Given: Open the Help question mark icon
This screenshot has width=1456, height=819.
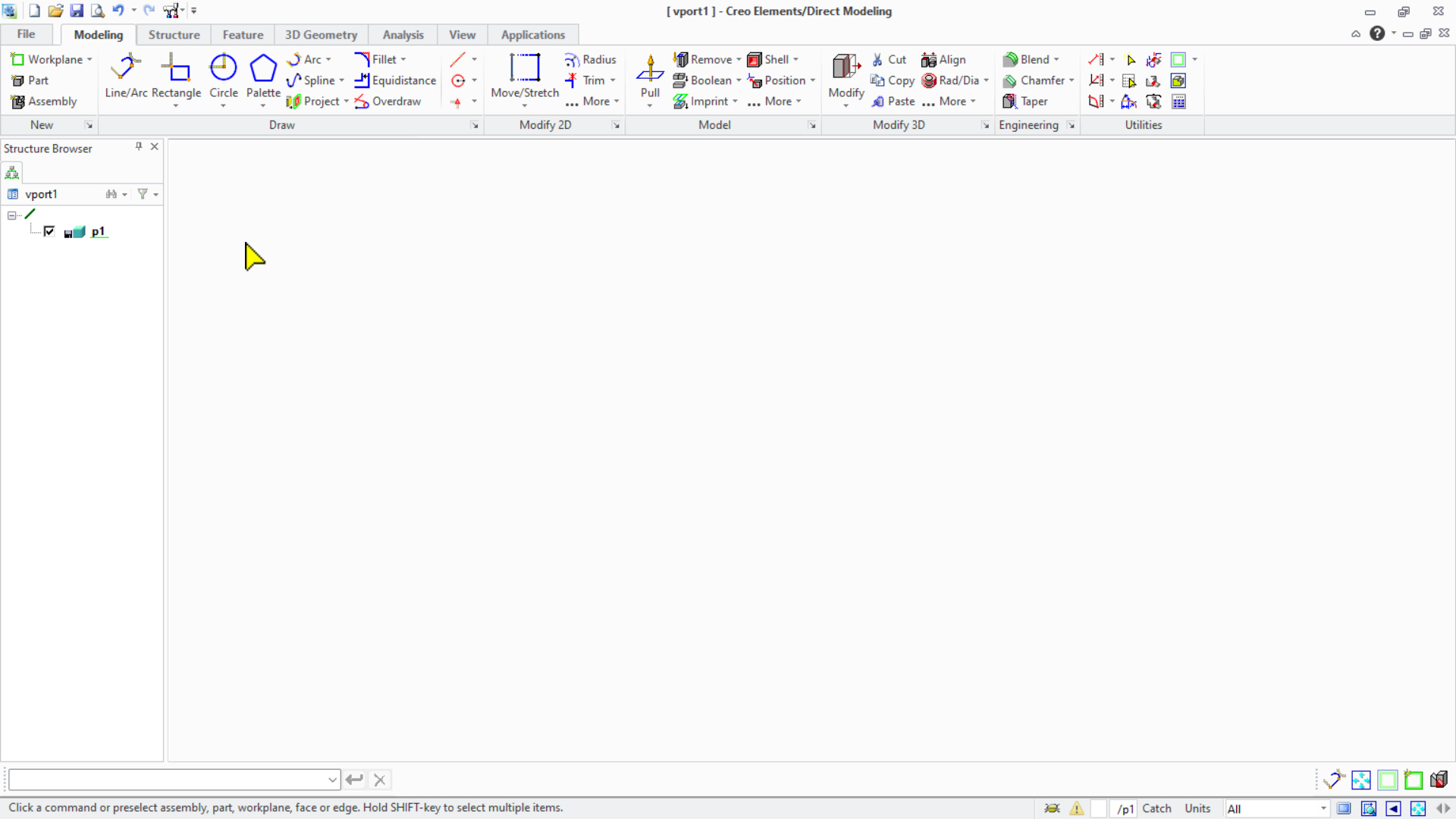Looking at the screenshot, I should click(1377, 33).
